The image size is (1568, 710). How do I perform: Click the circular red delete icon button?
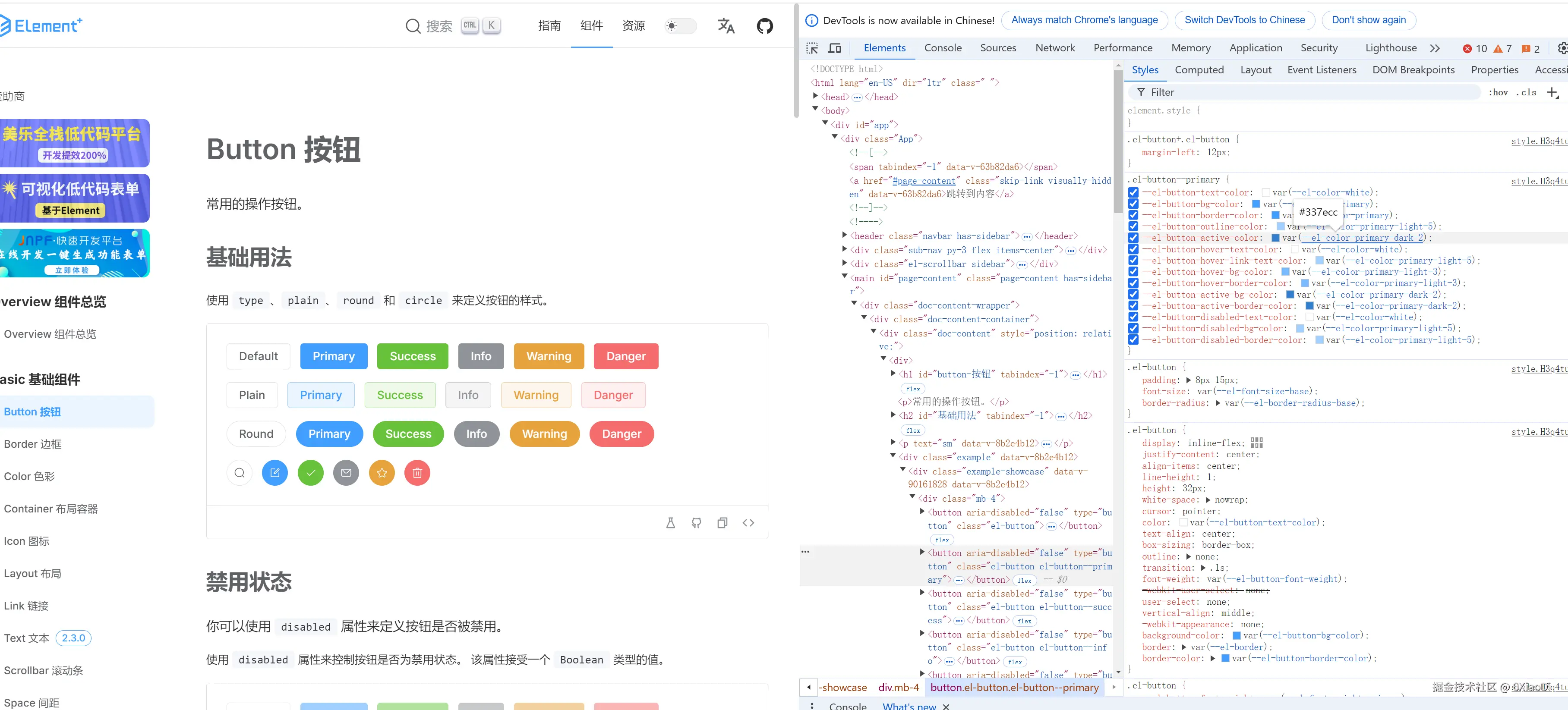(x=417, y=473)
